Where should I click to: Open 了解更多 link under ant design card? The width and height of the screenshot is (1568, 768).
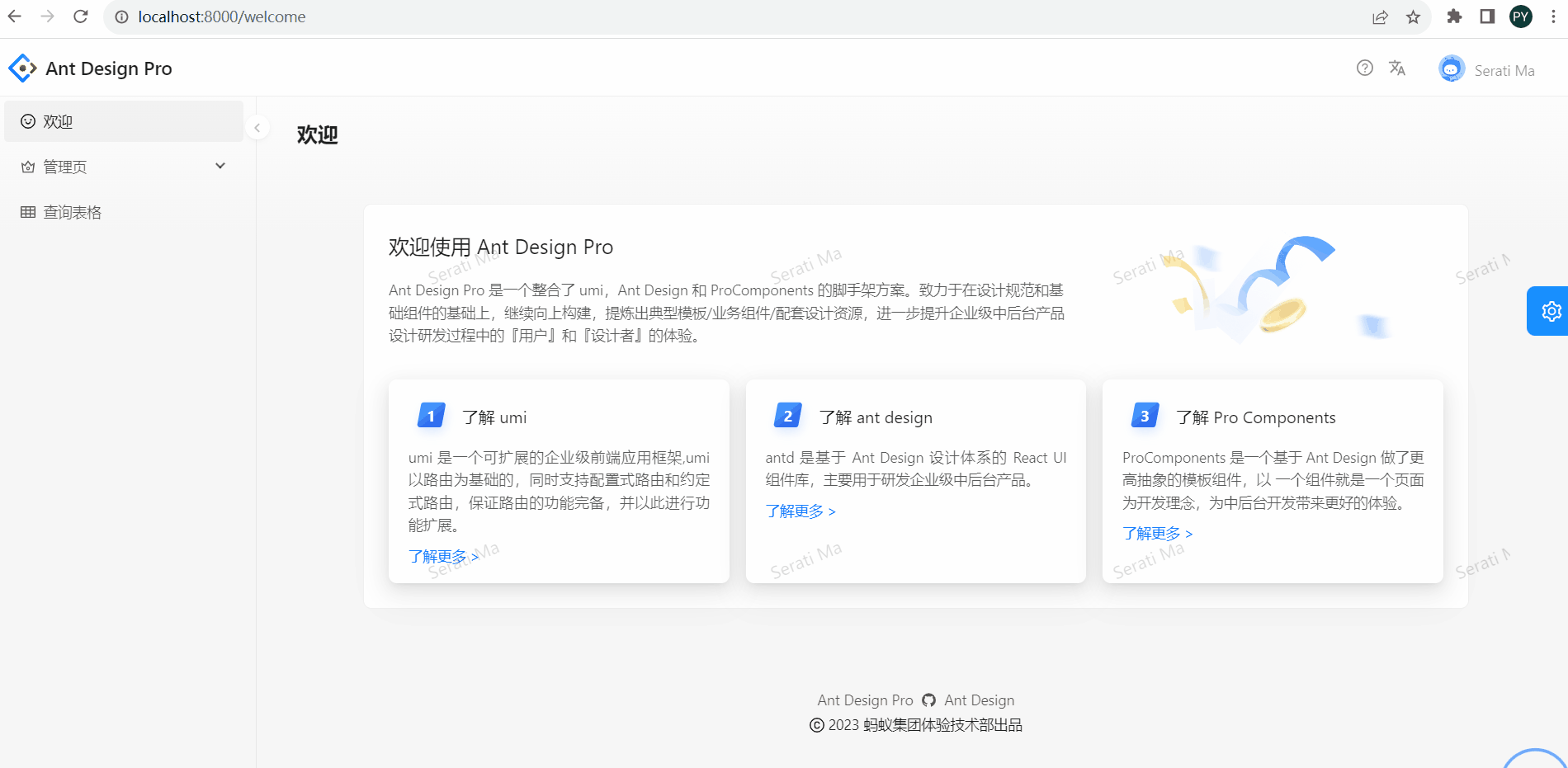801,511
